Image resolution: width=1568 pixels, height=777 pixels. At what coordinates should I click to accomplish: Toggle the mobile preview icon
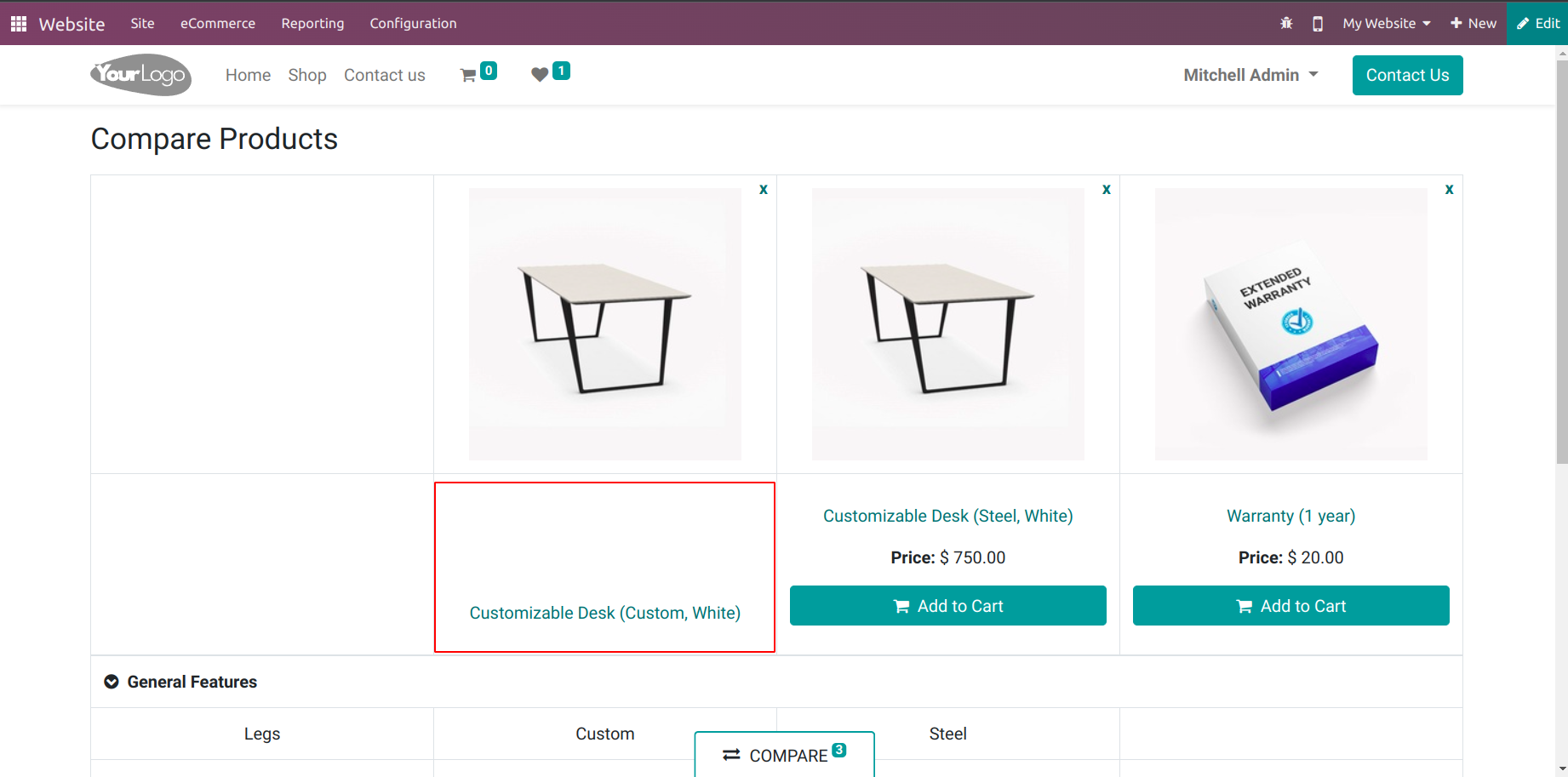pos(1318,24)
